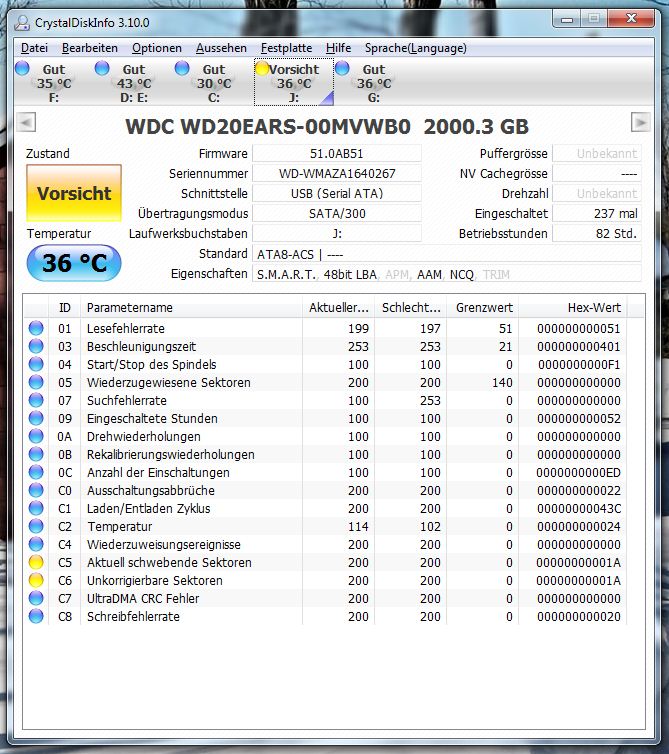Close the CrystalDiskInfo window
The width and height of the screenshot is (669, 754).
[x=631, y=19]
